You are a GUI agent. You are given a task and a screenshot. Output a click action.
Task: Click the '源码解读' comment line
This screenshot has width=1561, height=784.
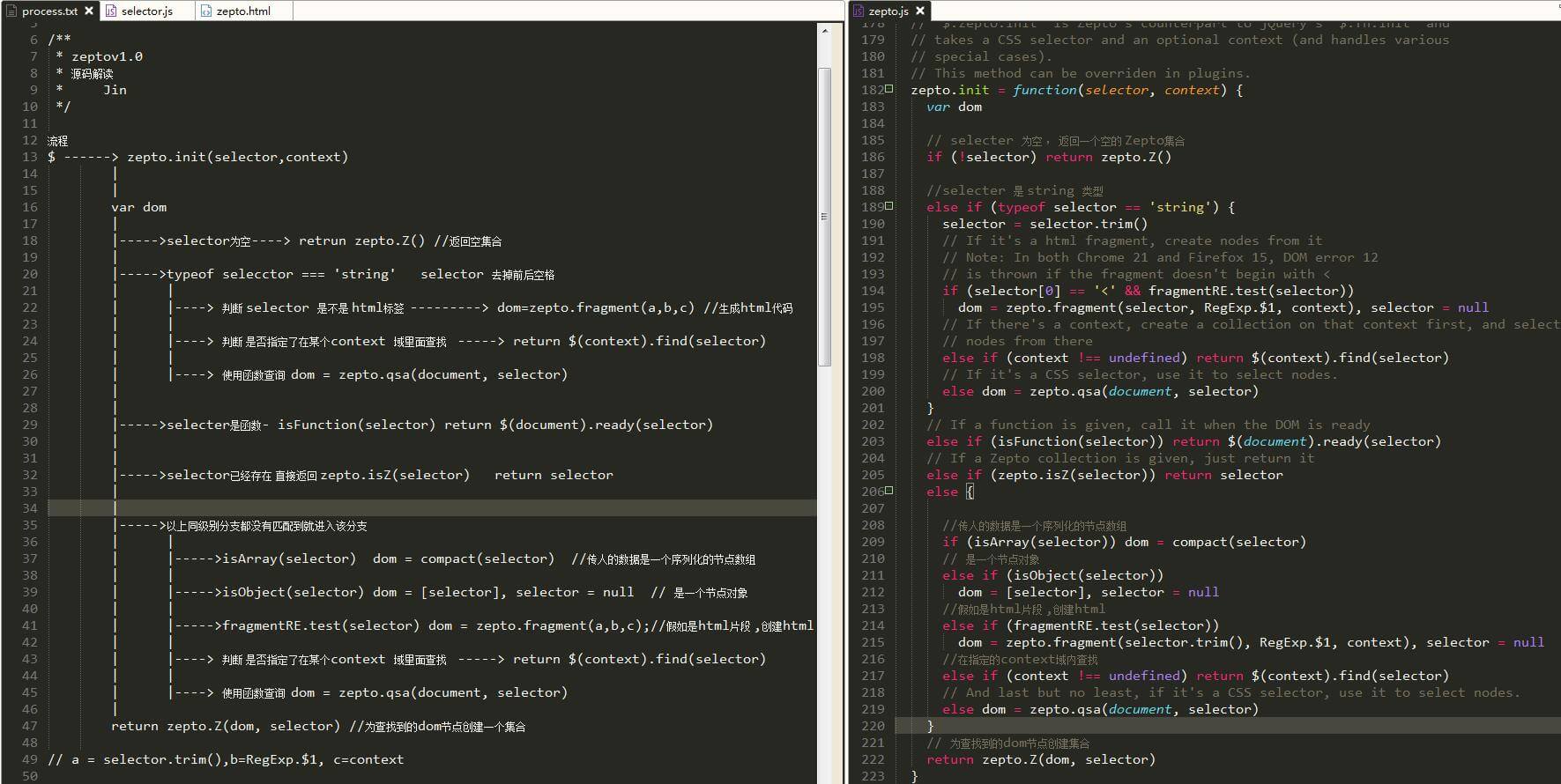[92, 73]
